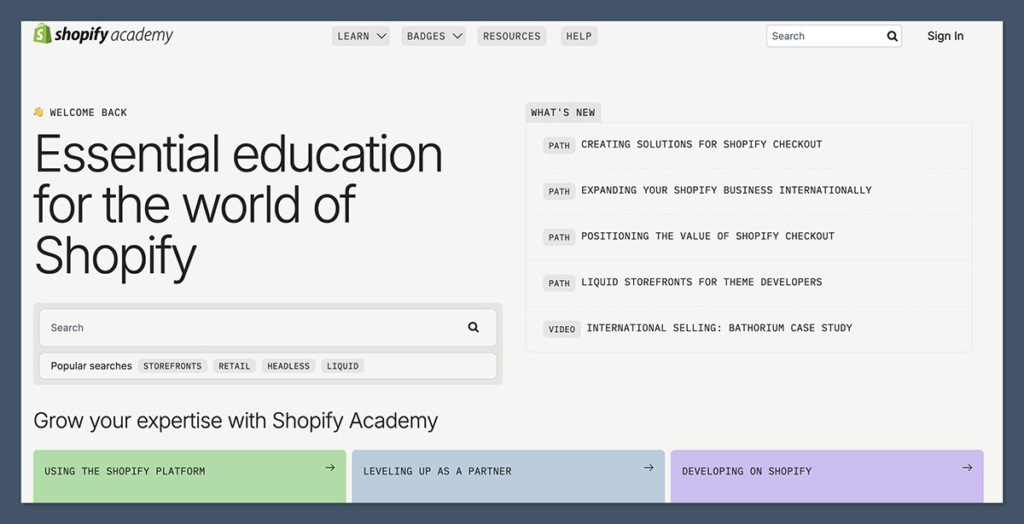This screenshot has height=524, width=1024.
Task: Click the What's New tab label
Action: 563,112
